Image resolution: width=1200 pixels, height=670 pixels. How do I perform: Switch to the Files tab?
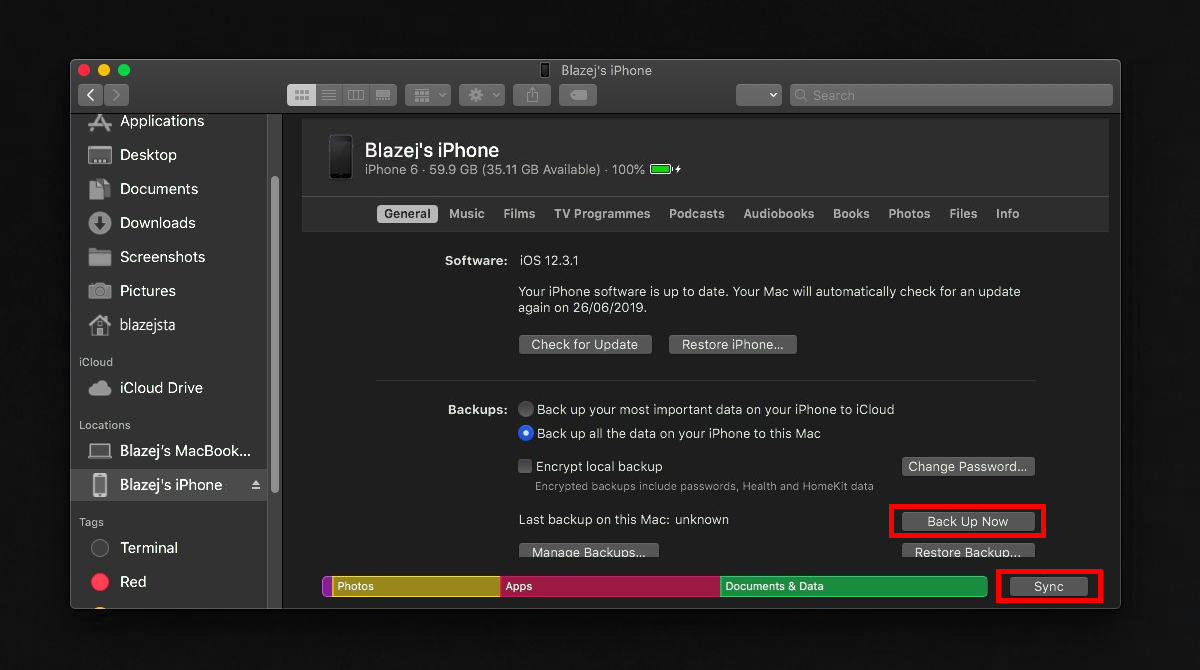(963, 214)
